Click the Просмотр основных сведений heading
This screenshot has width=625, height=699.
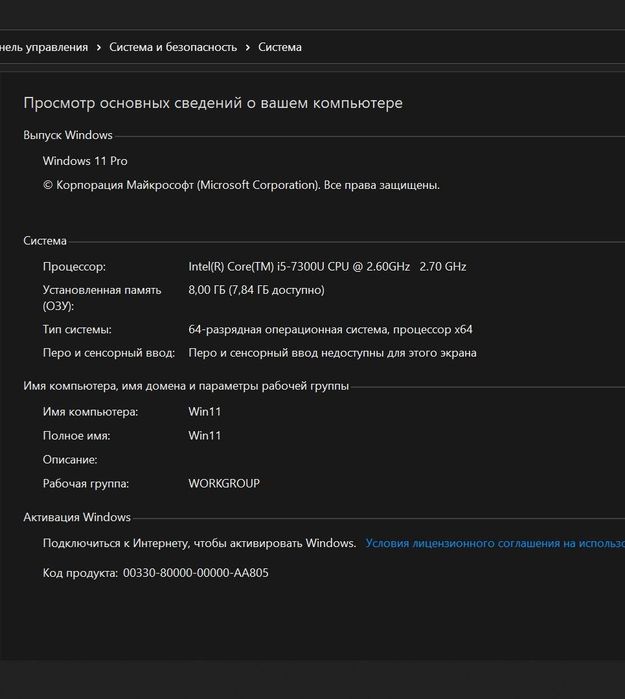[x=212, y=103]
